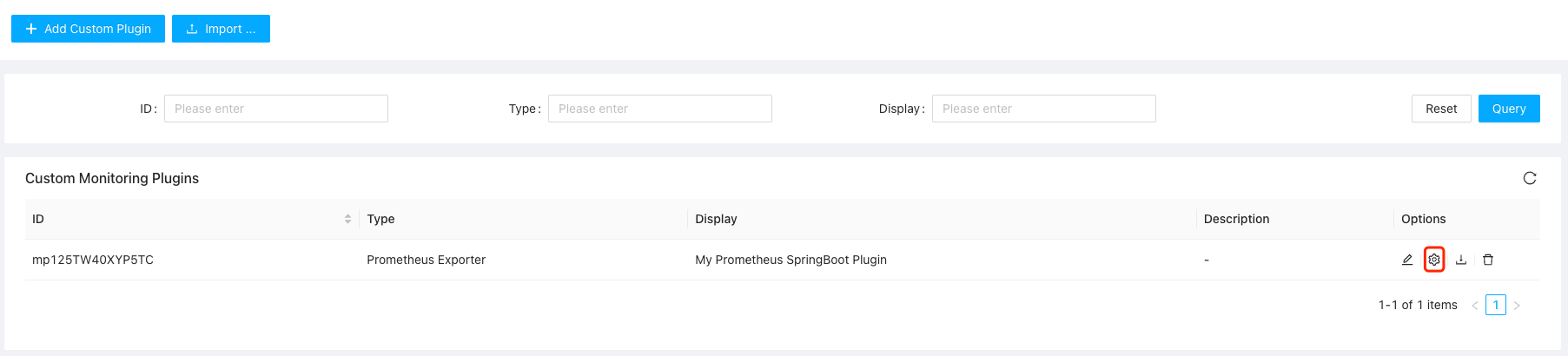Viewport: 1568px width, 356px height.
Task: Focus the ID search field
Action: [x=276, y=109]
